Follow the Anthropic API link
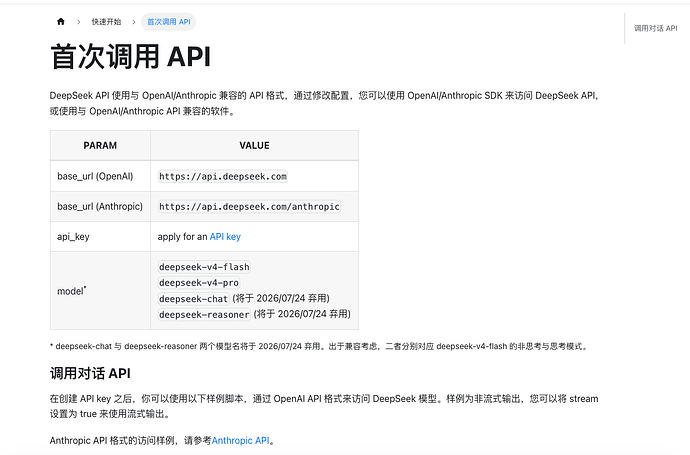This screenshot has height=455, width=690. [240, 440]
